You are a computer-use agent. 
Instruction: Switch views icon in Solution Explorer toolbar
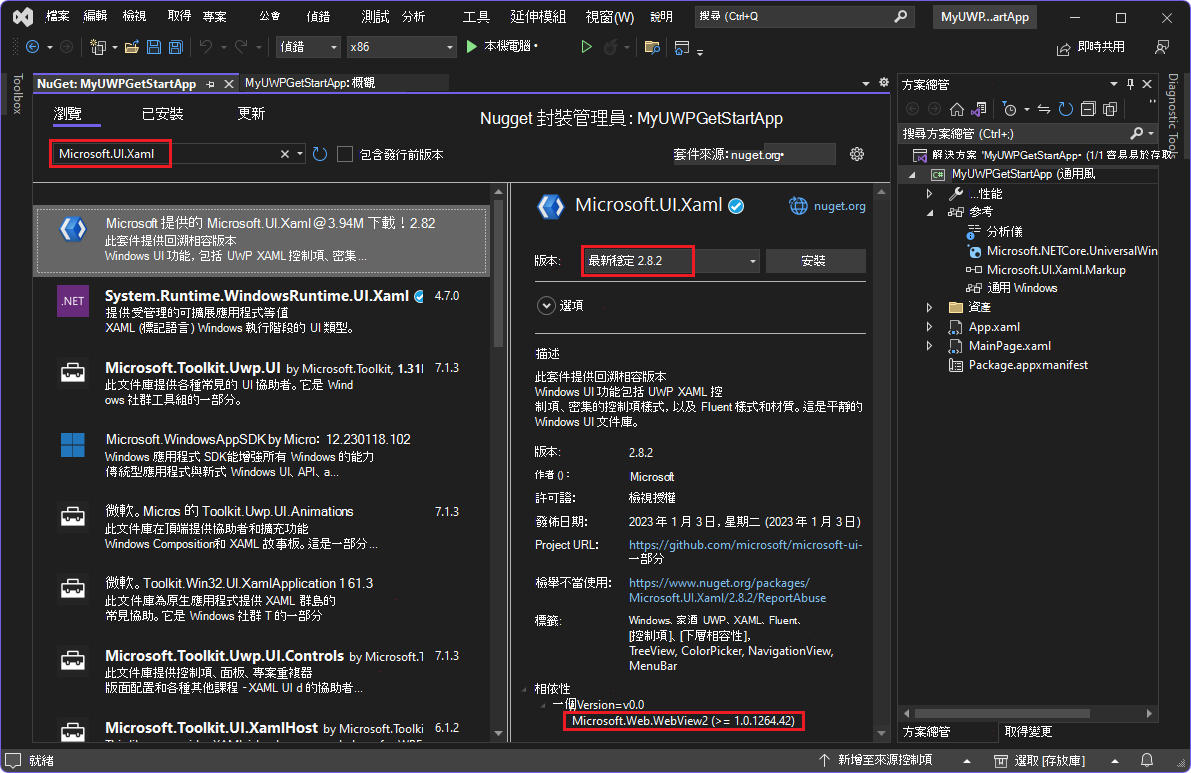(x=979, y=109)
